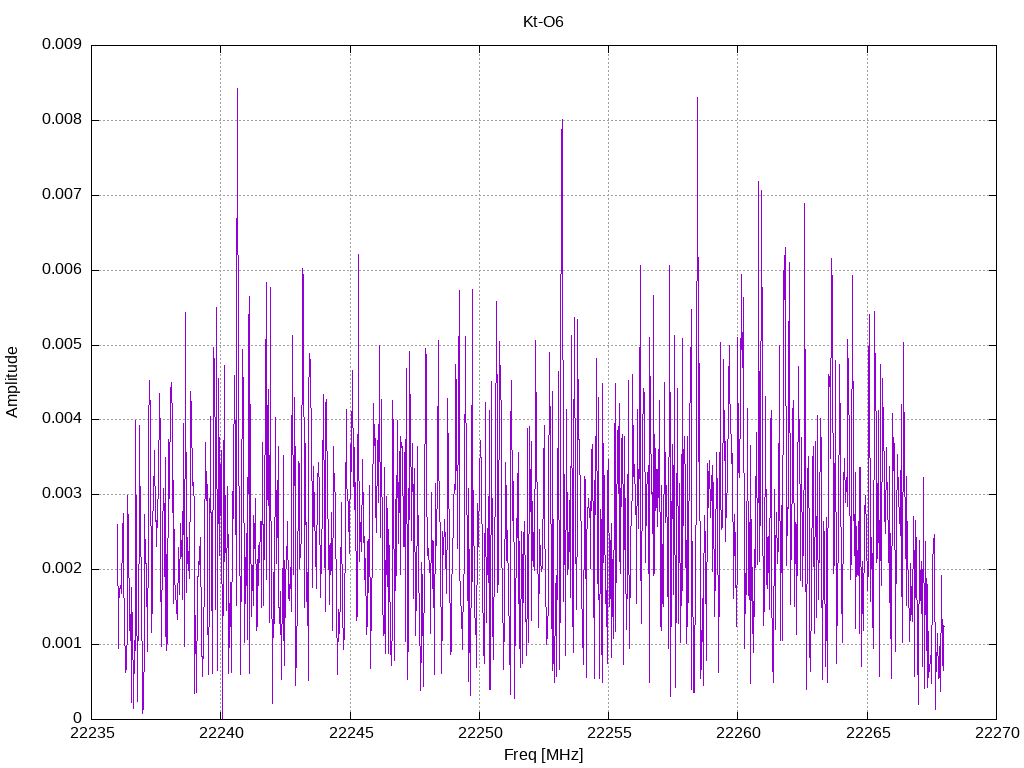Click x-axis tick label 22245
The width and height of the screenshot is (1024, 768).
[x=351, y=733]
